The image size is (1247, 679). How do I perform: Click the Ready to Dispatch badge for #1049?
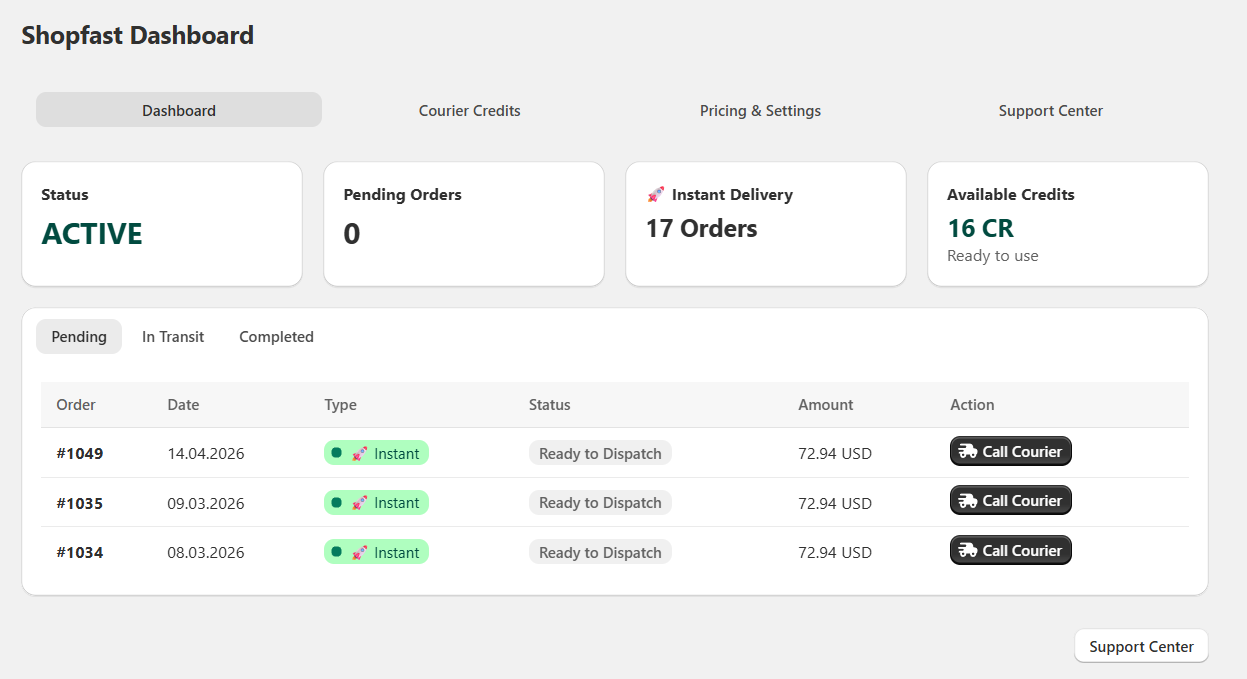coord(600,453)
